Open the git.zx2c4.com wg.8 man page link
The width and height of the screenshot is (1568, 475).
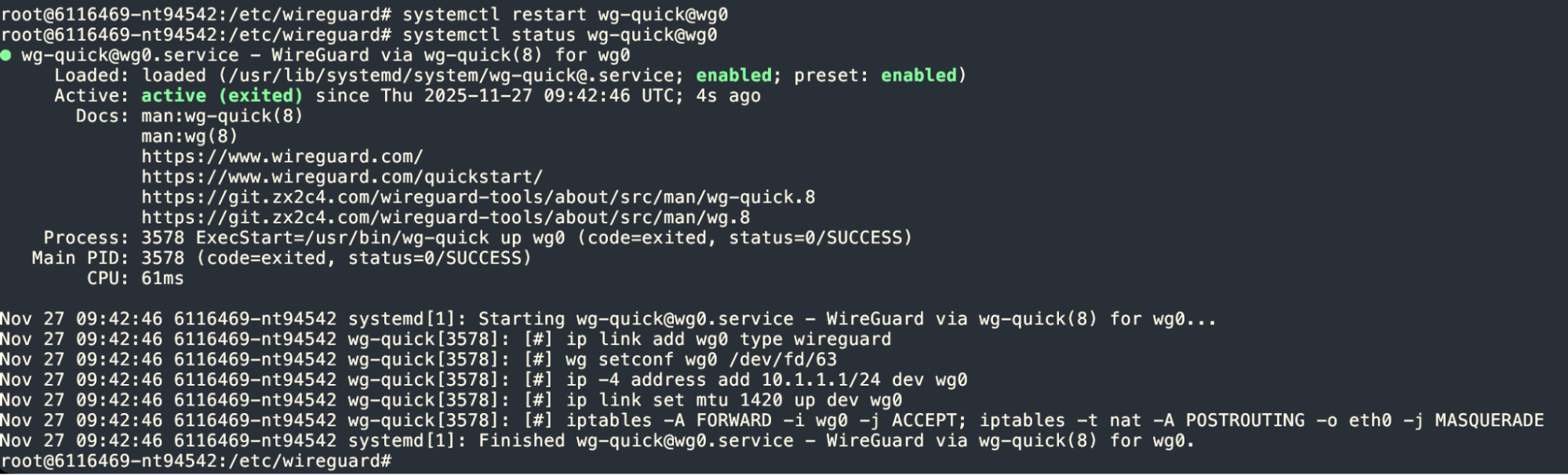pyautogui.click(x=445, y=218)
